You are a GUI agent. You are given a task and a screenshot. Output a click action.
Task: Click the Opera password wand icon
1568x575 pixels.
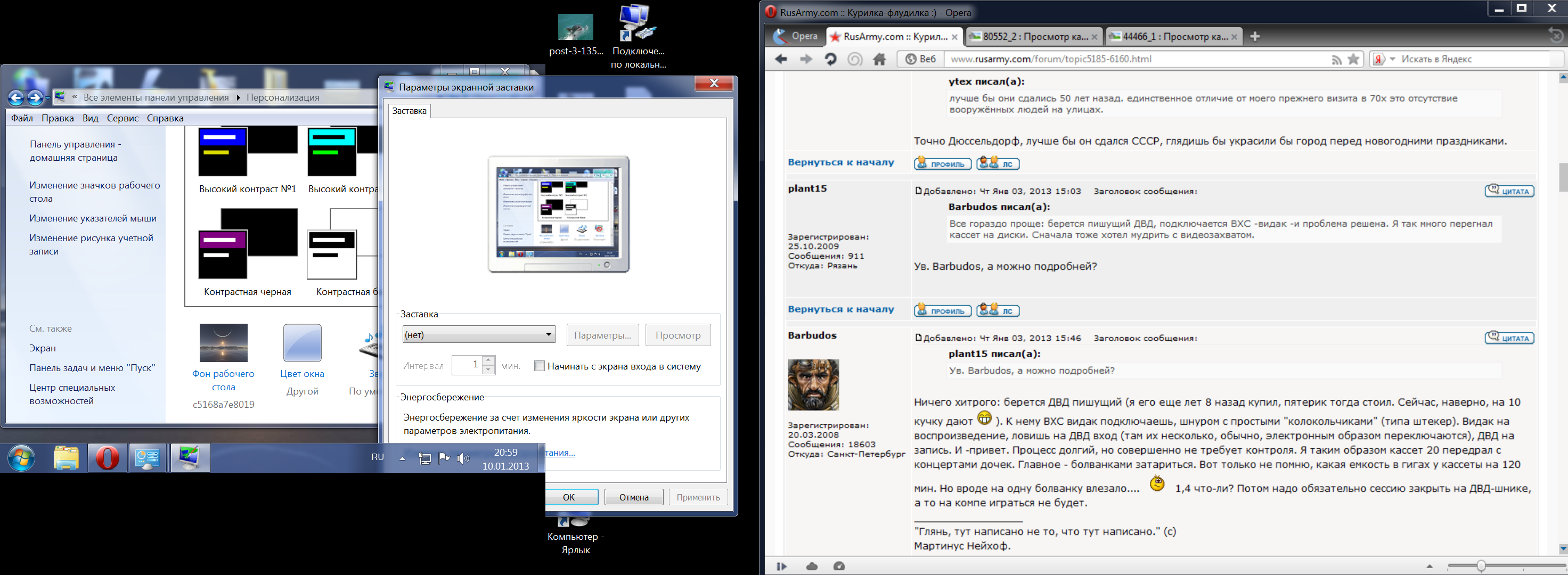click(855, 59)
